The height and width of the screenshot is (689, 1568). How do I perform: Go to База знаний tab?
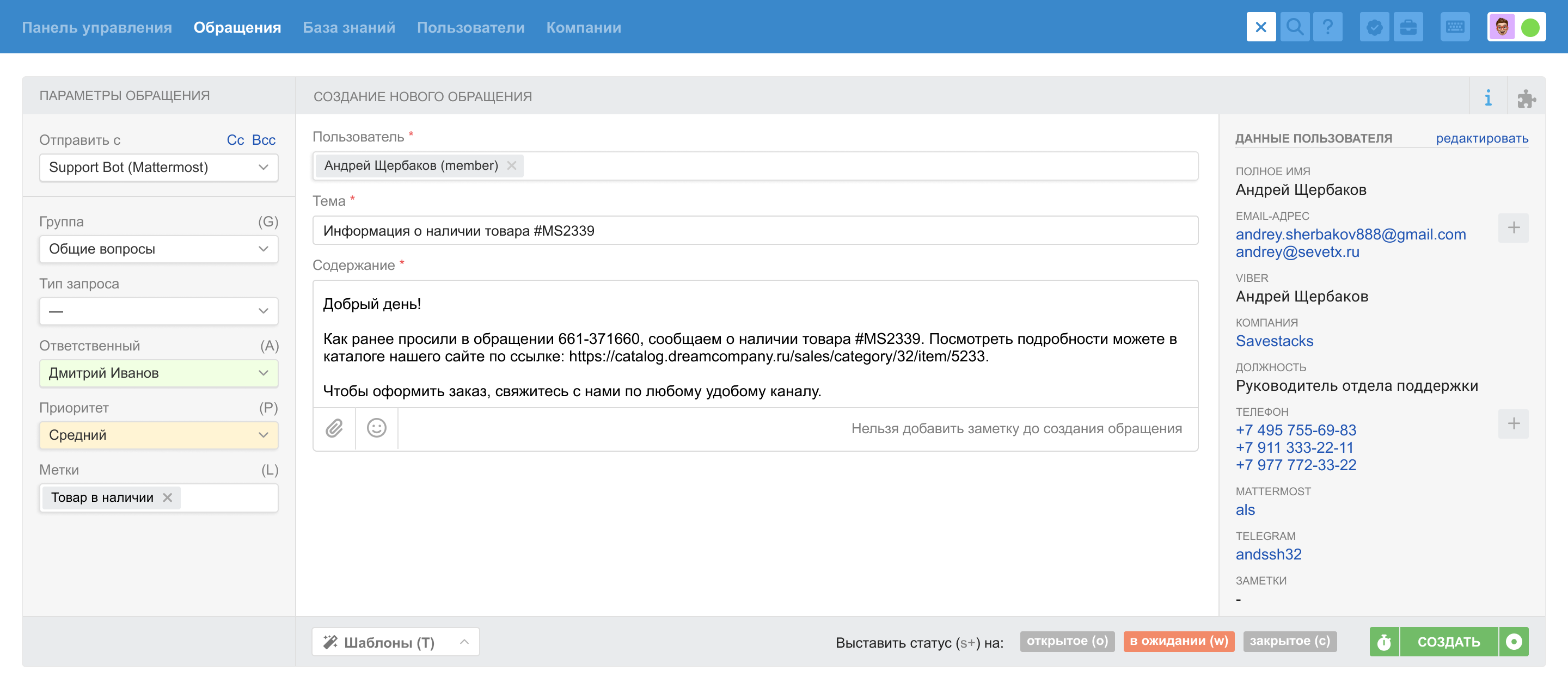[349, 27]
